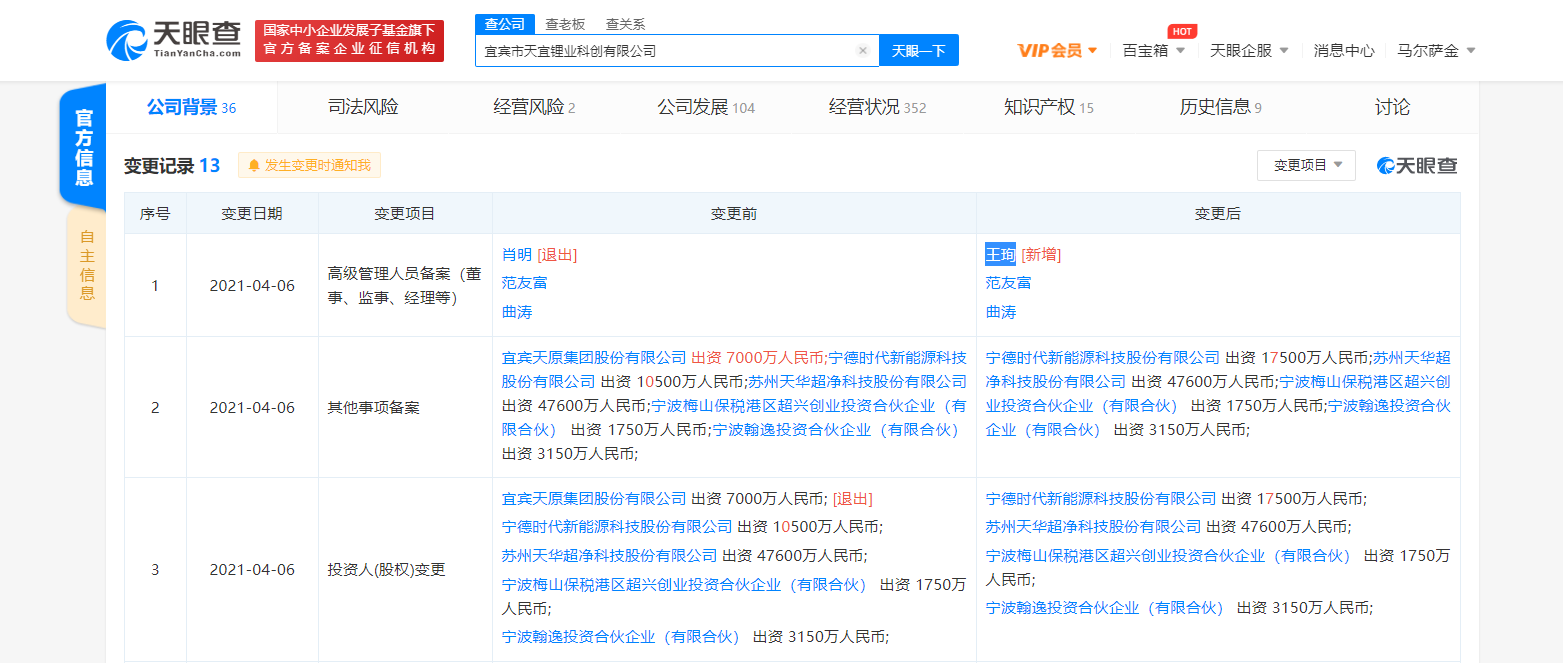This screenshot has height=663, width=1563.
Task: Click the HOT badge above 百宝箱
Action: pyautogui.click(x=1182, y=31)
